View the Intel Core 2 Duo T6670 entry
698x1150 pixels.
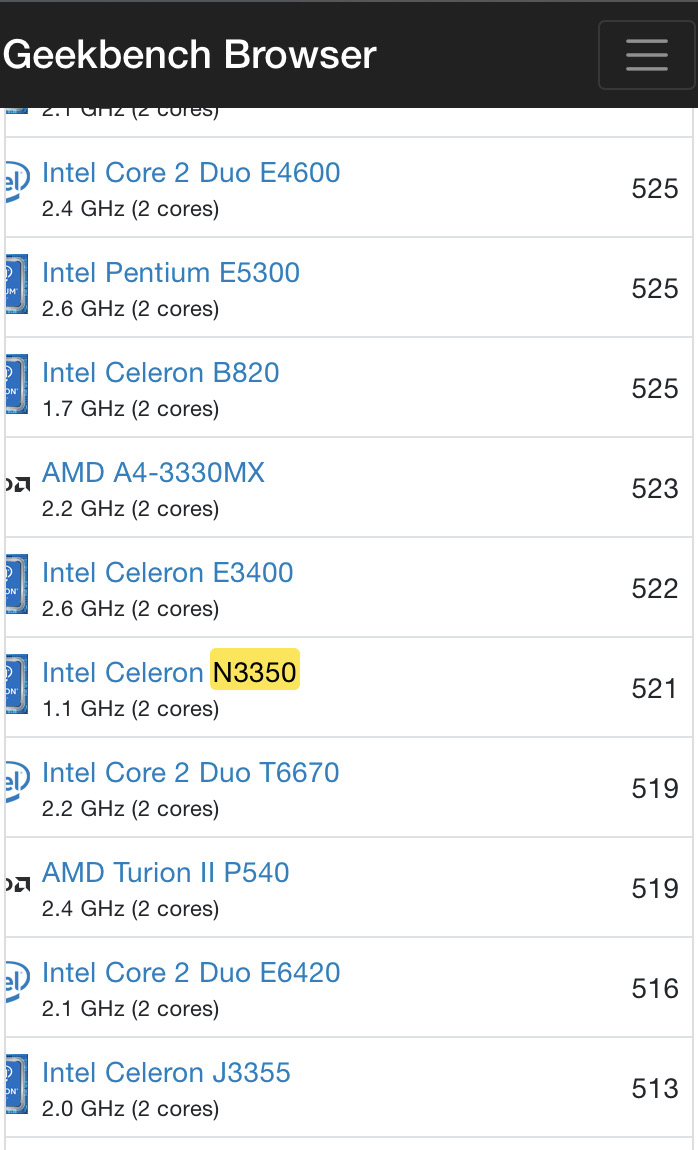point(191,773)
